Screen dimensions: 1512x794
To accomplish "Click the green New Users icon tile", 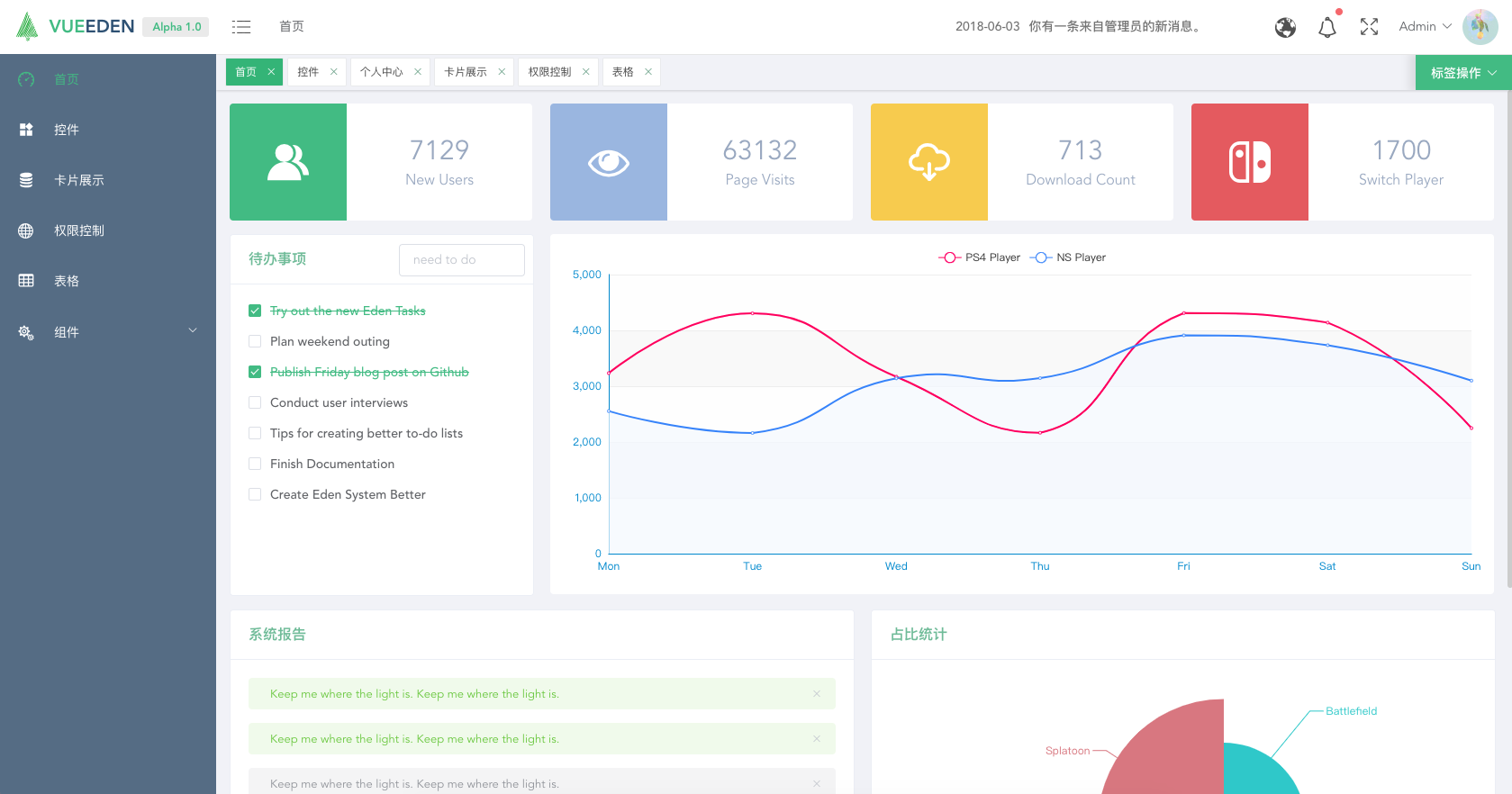I will point(288,162).
